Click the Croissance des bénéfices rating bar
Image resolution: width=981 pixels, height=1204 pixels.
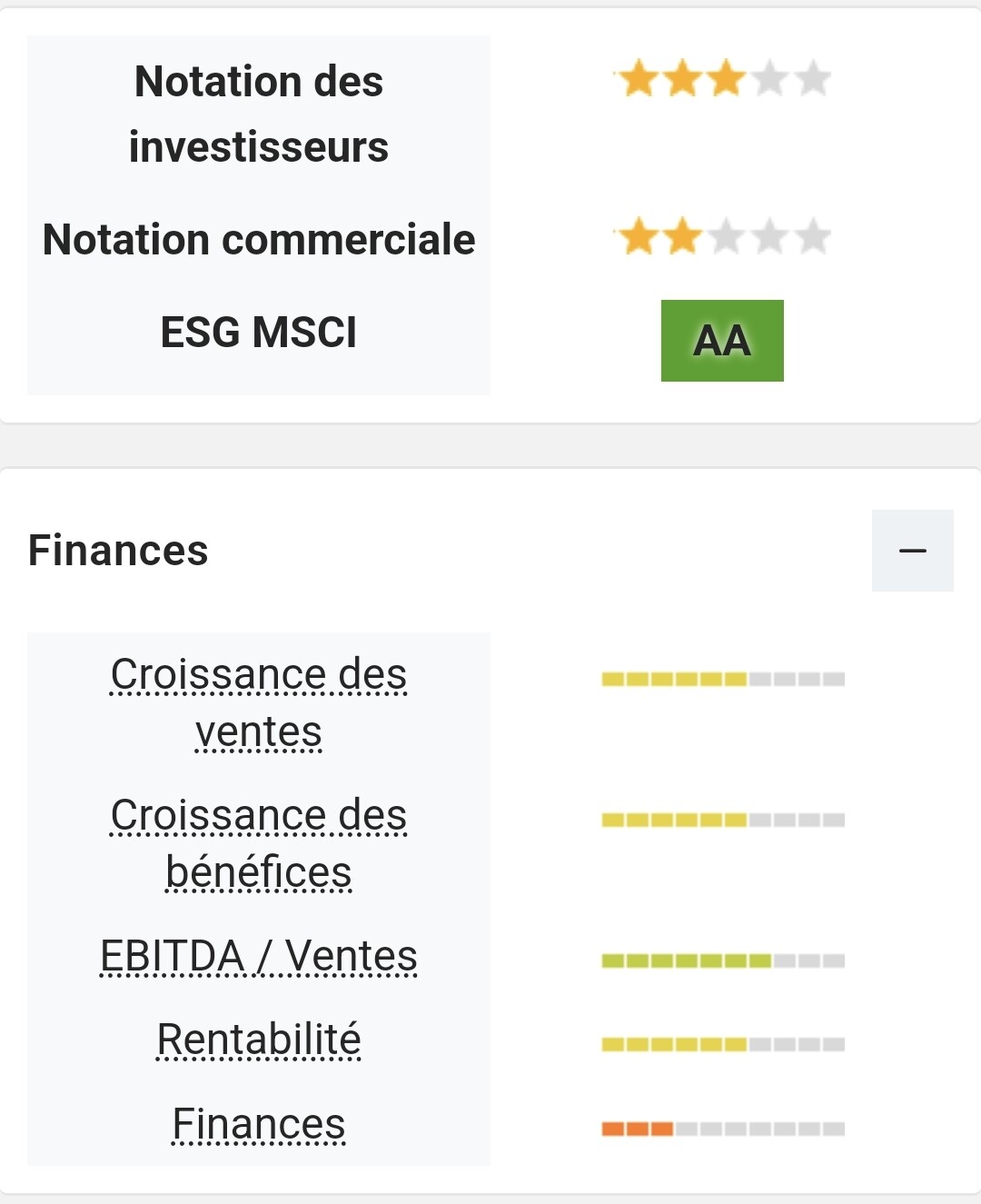pos(723,820)
